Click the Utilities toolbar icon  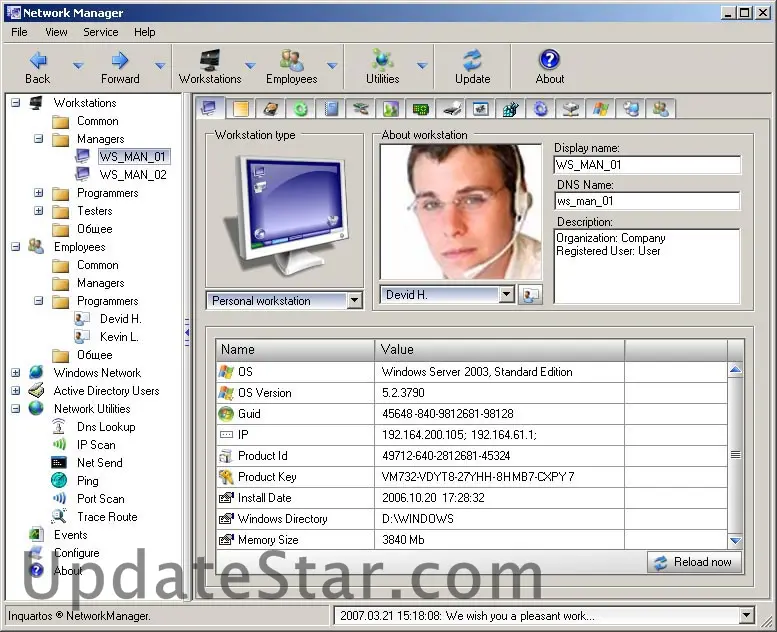pos(382,60)
